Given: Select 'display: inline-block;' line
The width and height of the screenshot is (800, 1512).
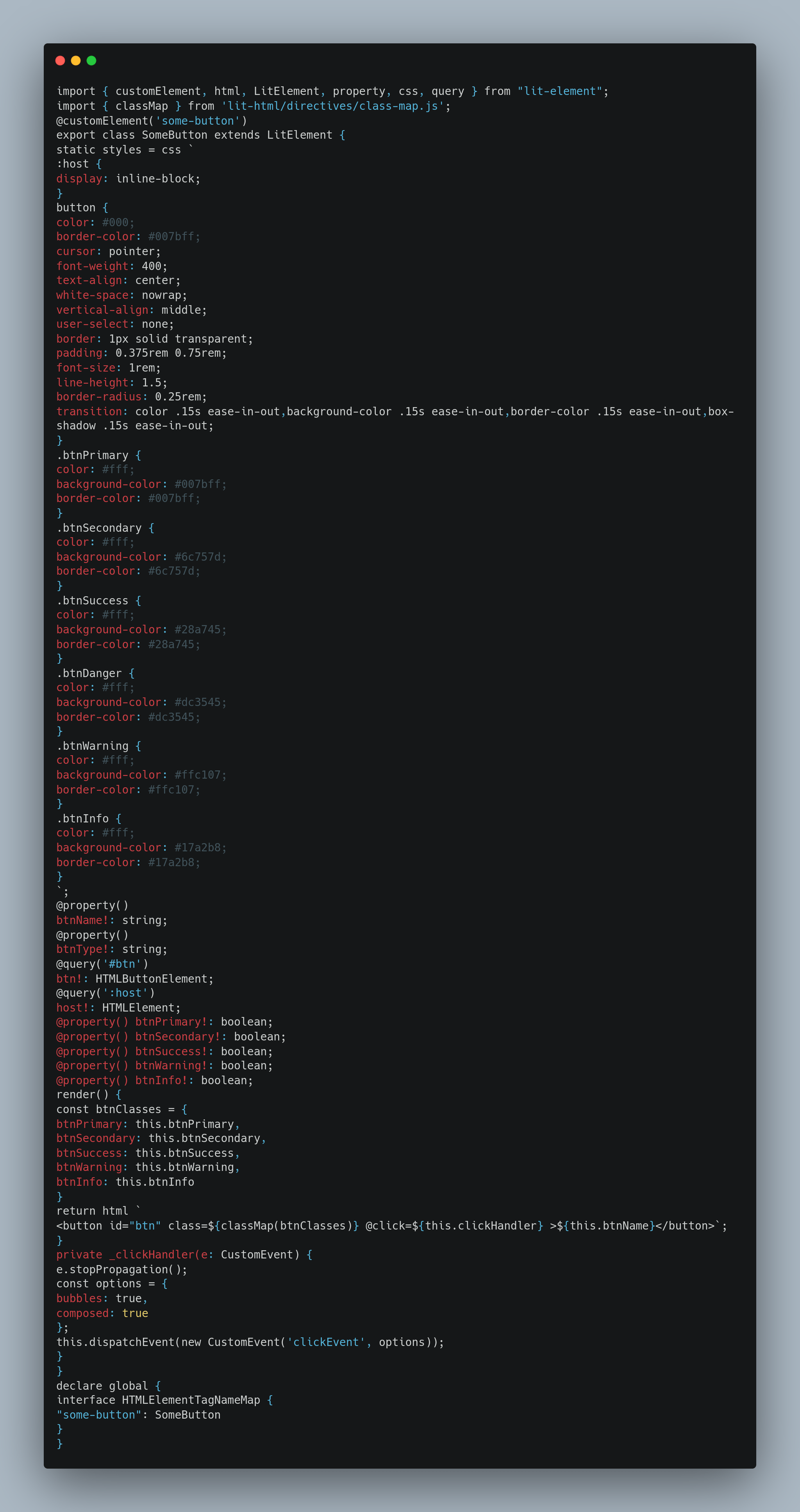Looking at the screenshot, I should tap(129, 179).
